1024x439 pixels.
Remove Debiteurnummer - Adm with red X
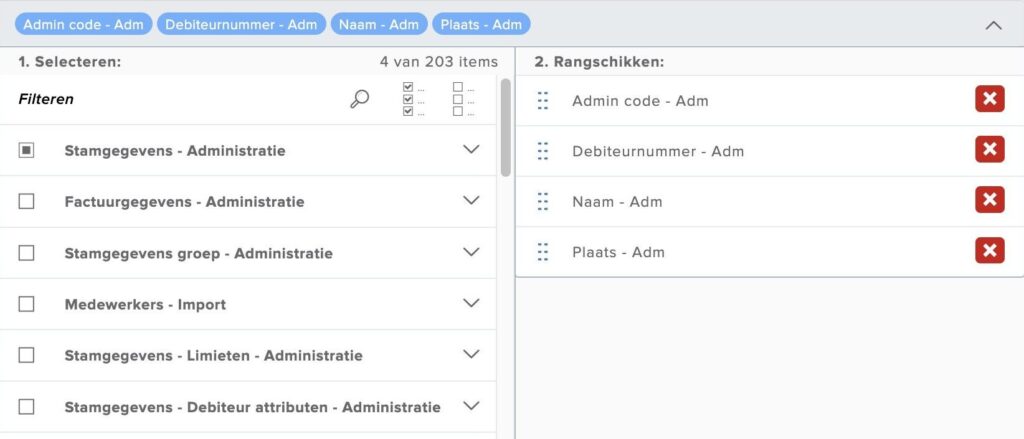[989, 150]
